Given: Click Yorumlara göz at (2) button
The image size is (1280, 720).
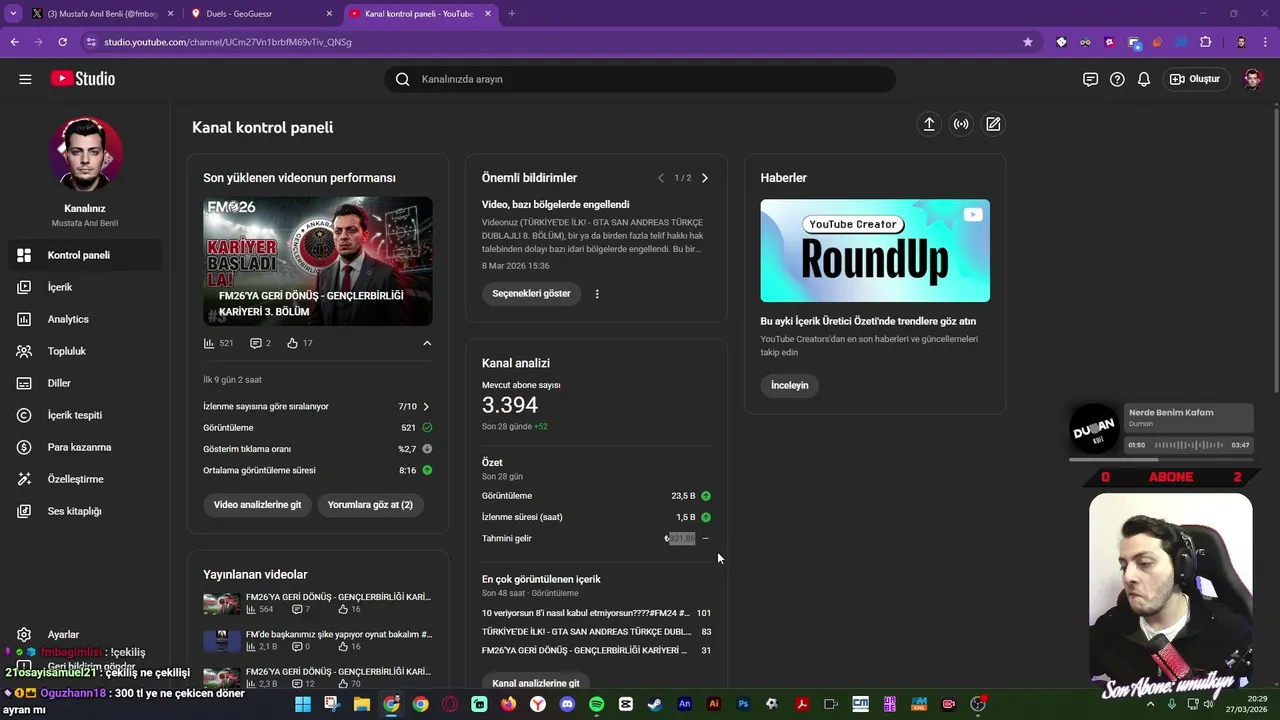Looking at the screenshot, I should [370, 505].
